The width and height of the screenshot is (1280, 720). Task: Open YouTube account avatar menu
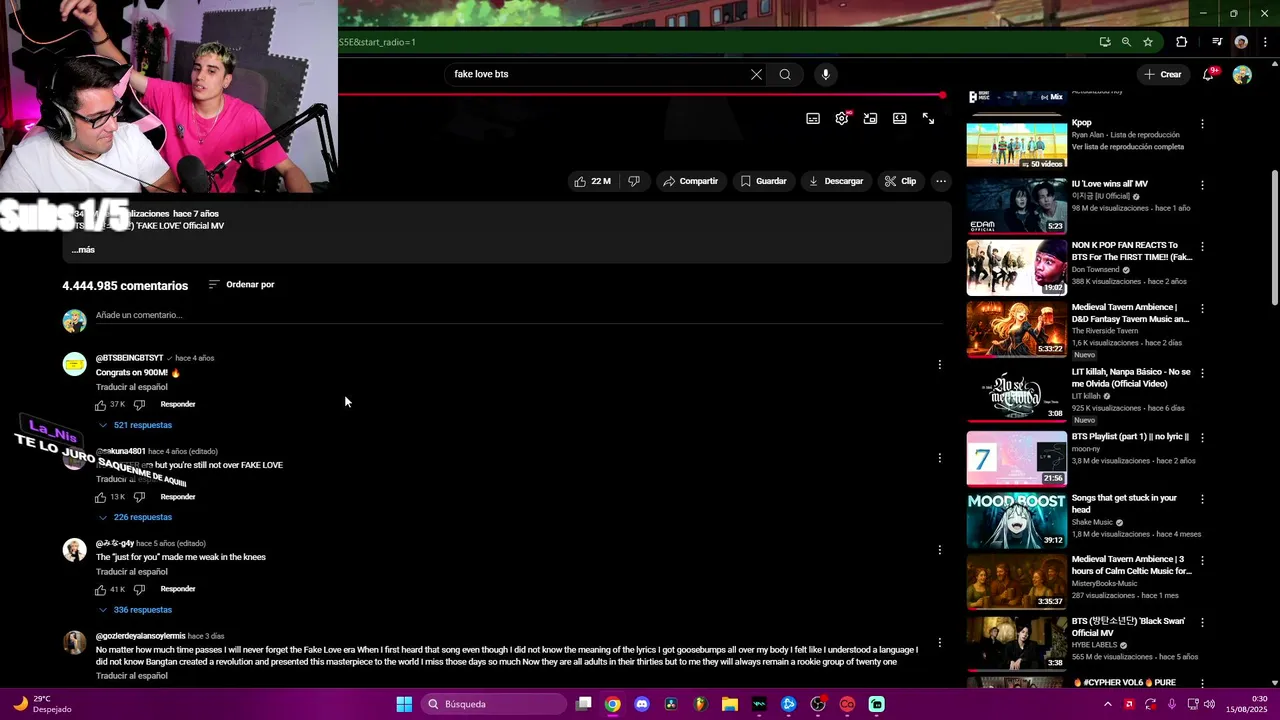[x=1242, y=75]
